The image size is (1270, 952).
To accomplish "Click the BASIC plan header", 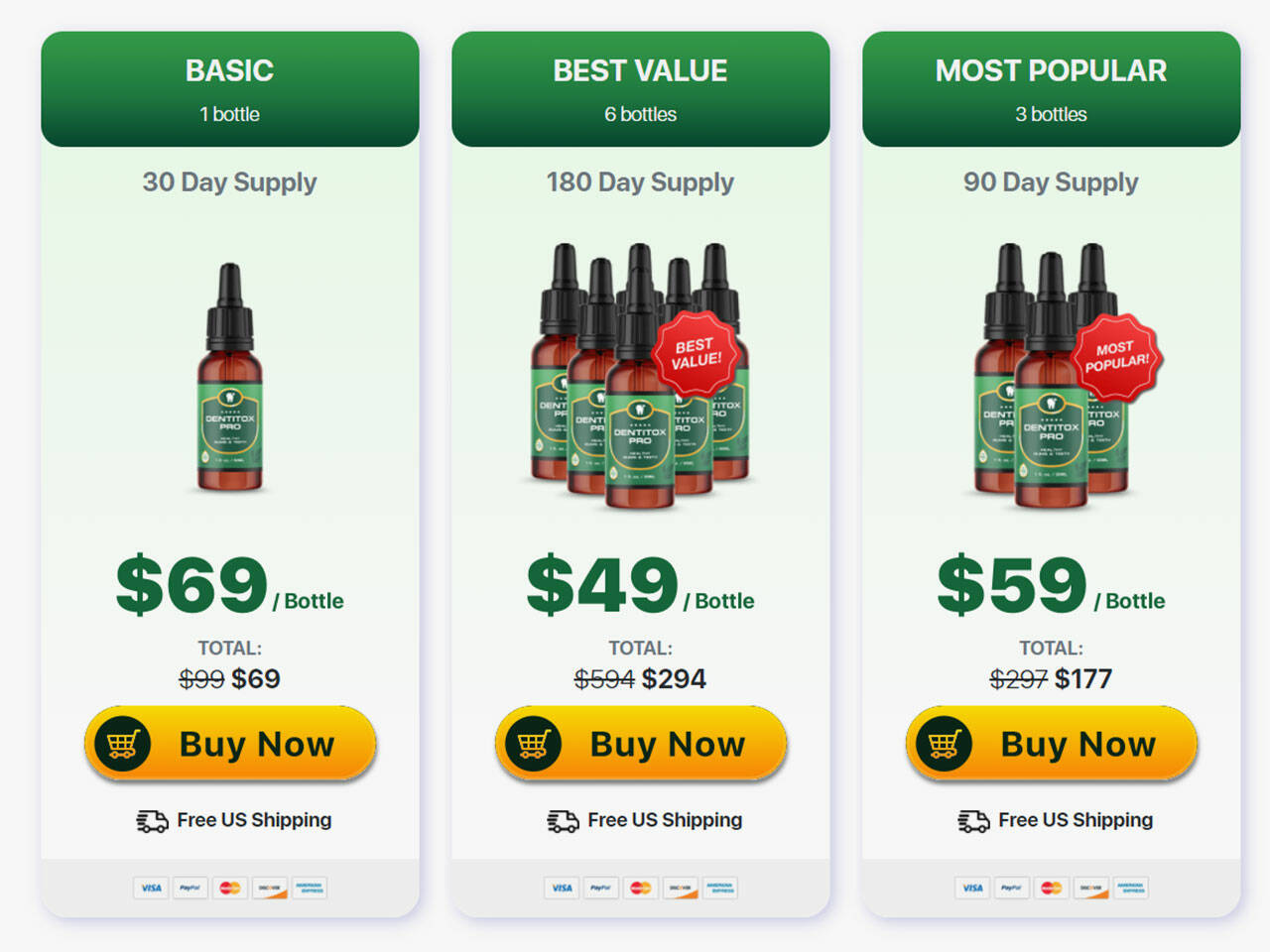I will [230, 89].
